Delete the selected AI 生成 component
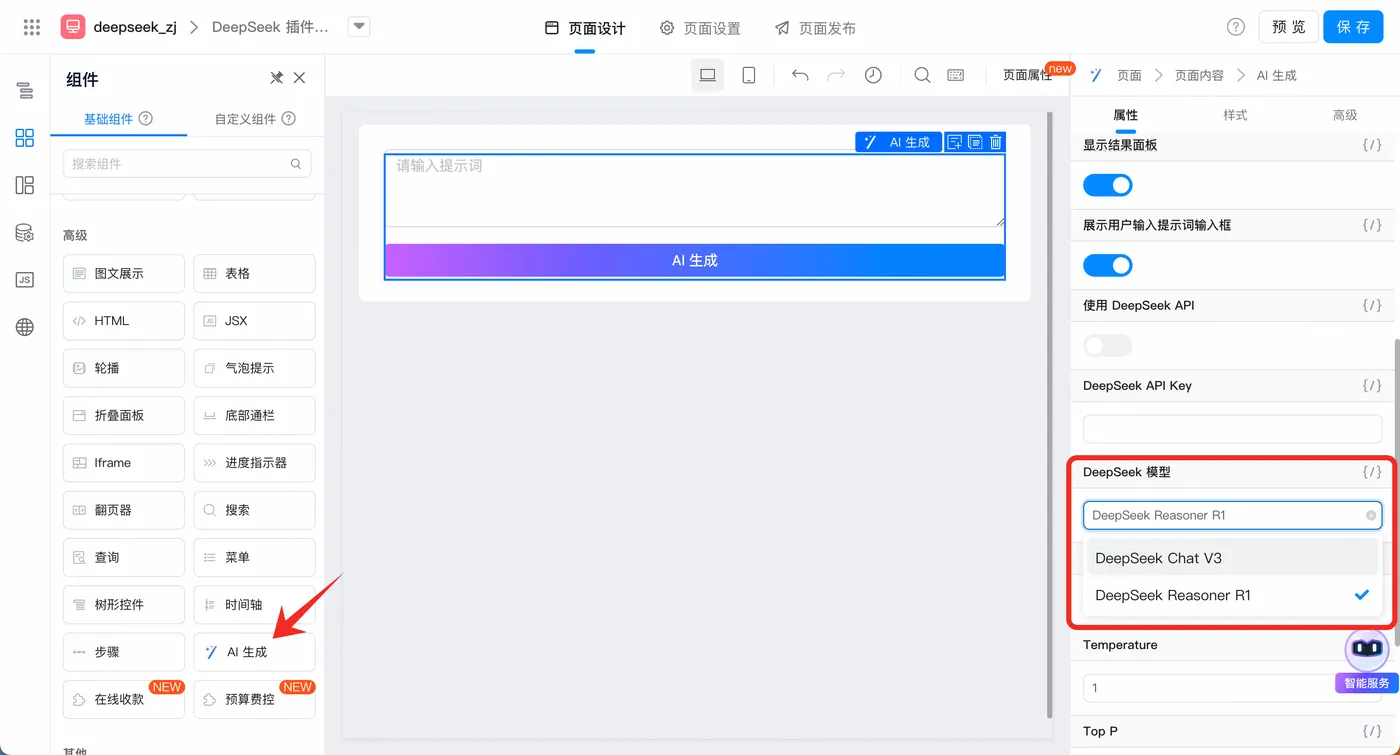1400x755 pixels. click(x=996, y=142)
